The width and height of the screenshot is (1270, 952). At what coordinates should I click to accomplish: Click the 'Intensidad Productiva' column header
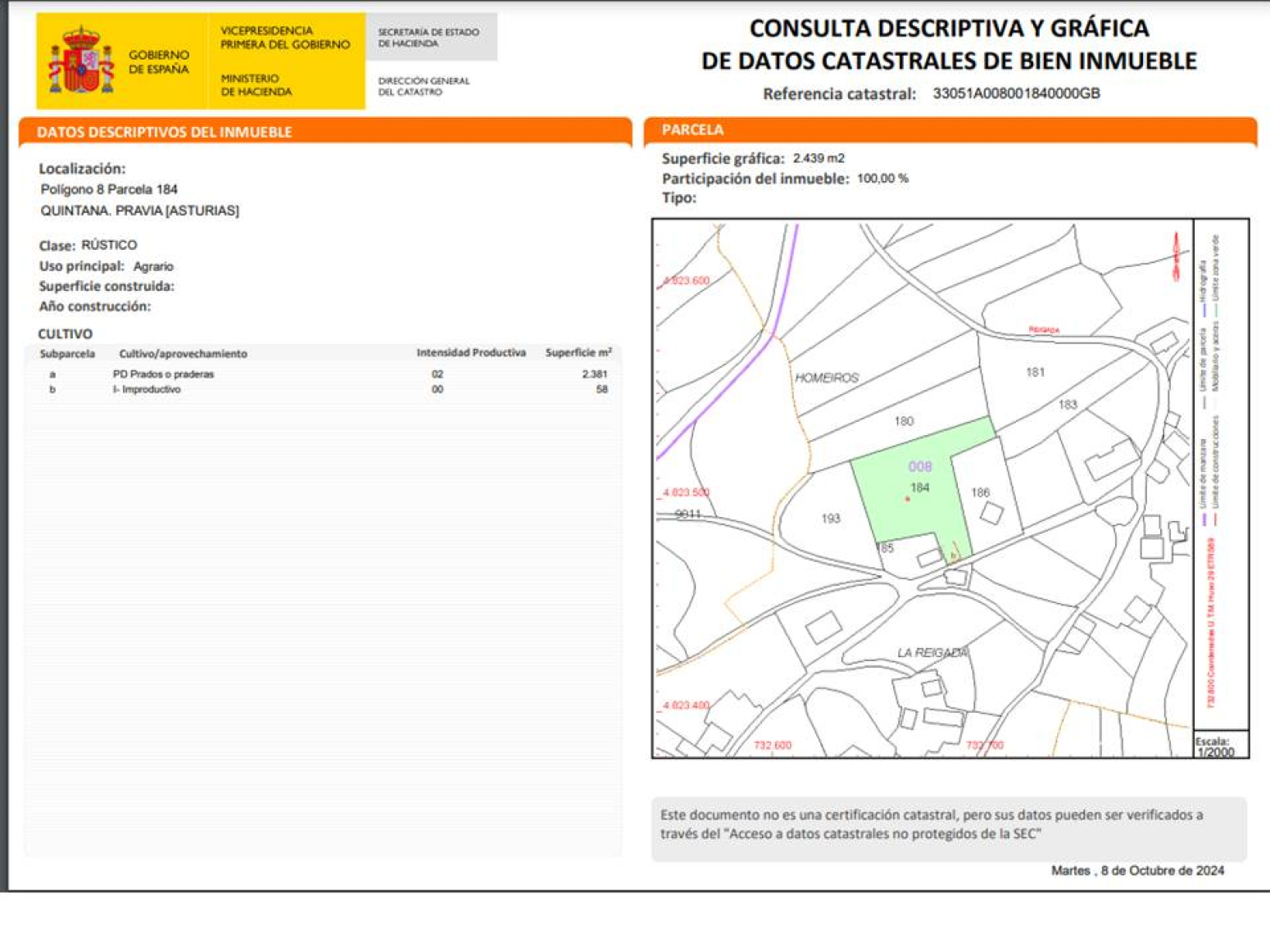click(x=471, y=353)
